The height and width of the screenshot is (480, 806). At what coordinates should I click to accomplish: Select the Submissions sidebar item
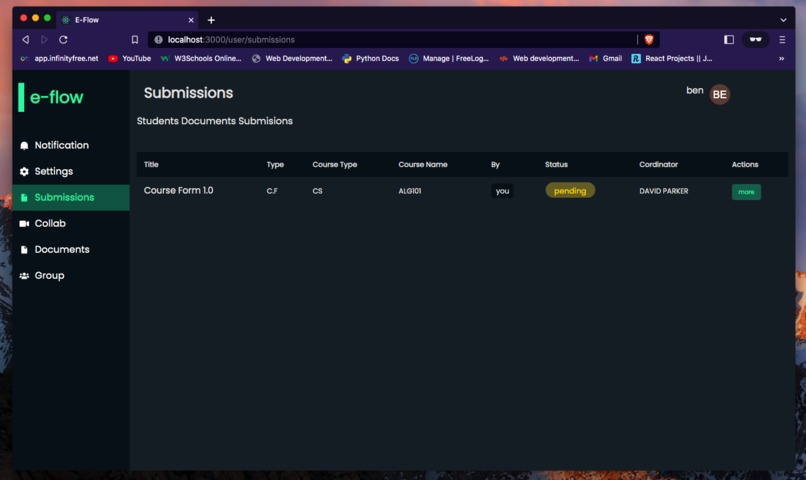[71, 197]
